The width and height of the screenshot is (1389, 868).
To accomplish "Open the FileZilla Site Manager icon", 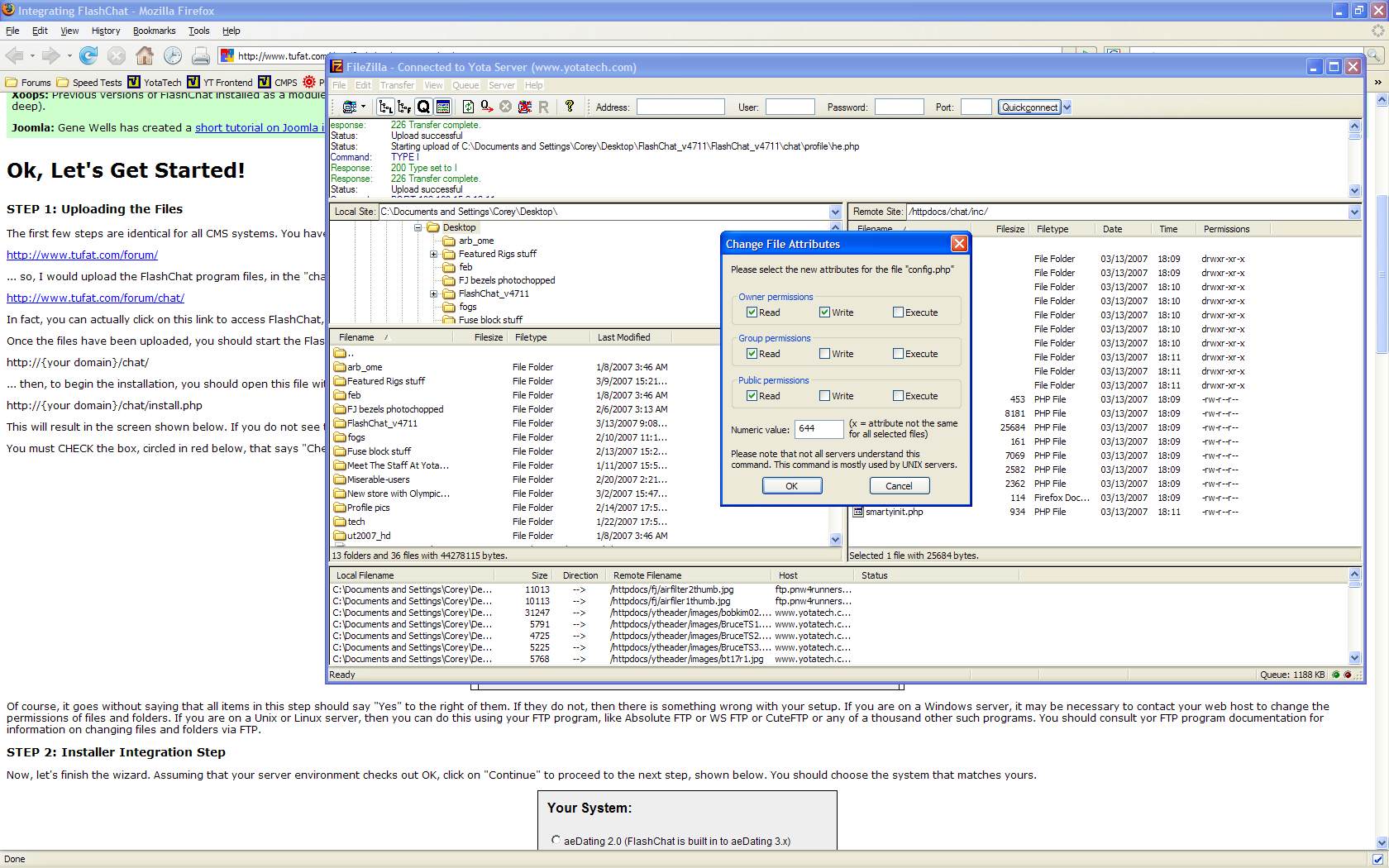I will click(x=350, y=107).
